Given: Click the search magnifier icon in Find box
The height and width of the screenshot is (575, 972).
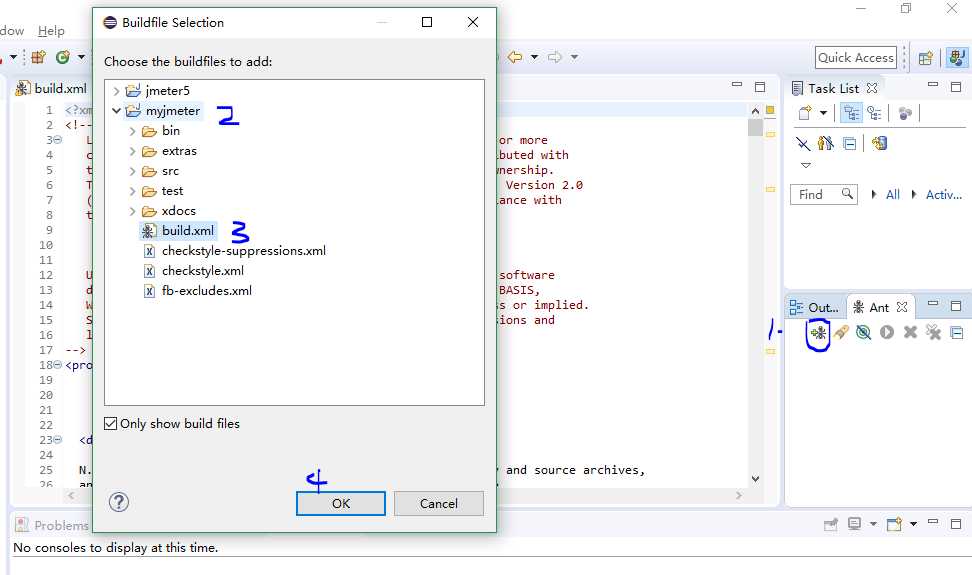Looking at the screenshot, I should [847, 194].
